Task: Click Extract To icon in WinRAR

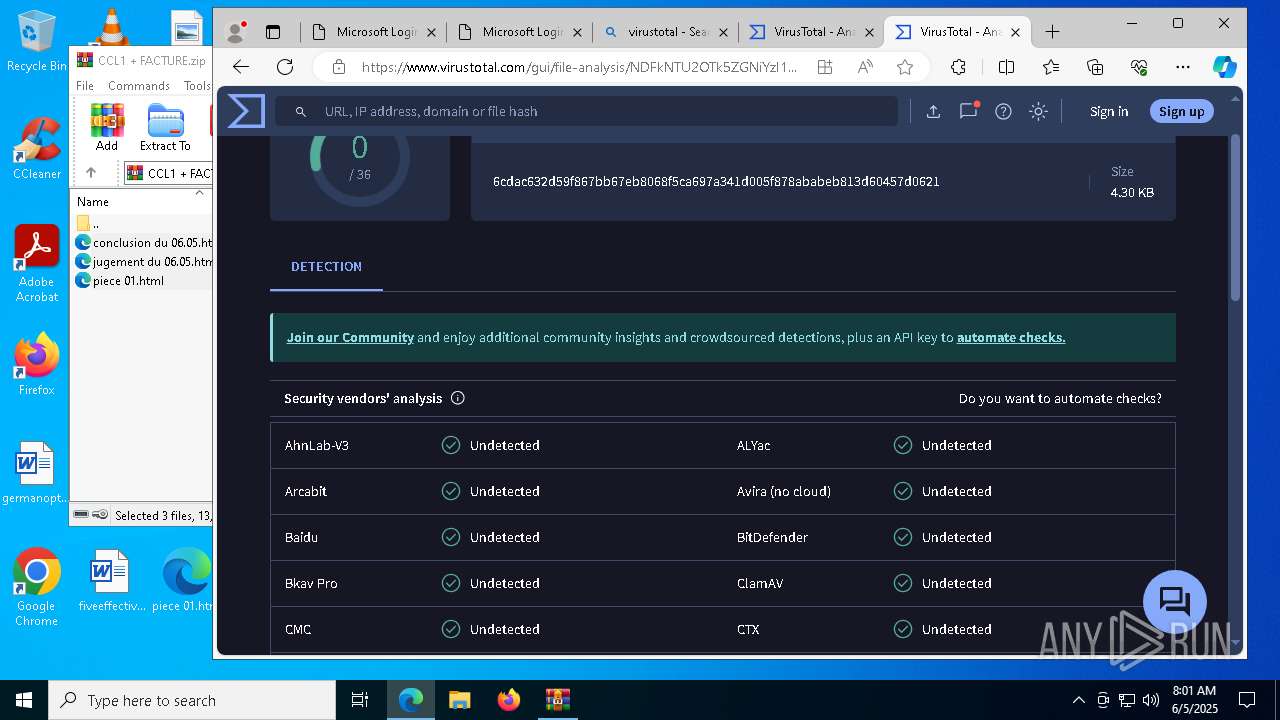Action: (x=165, y=127)
